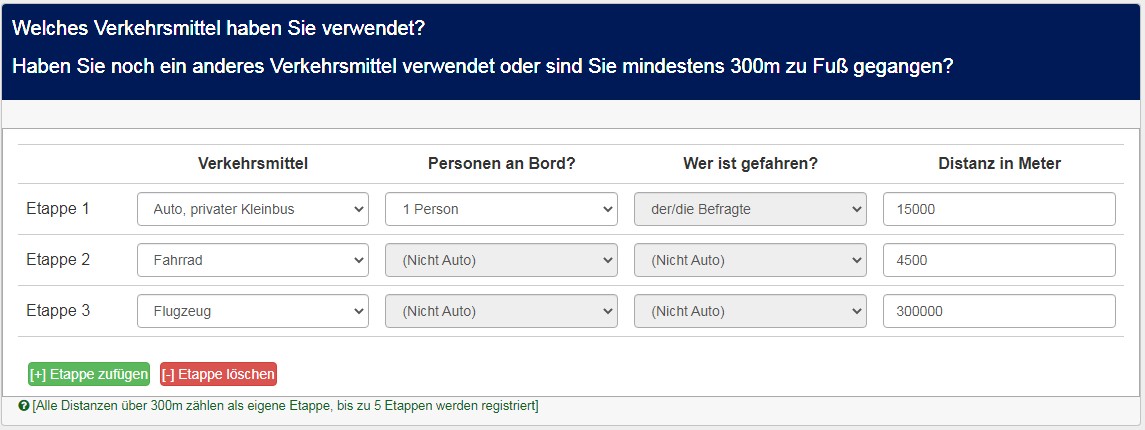Click the 'Personen an Bord?' column header

point(501,163)
